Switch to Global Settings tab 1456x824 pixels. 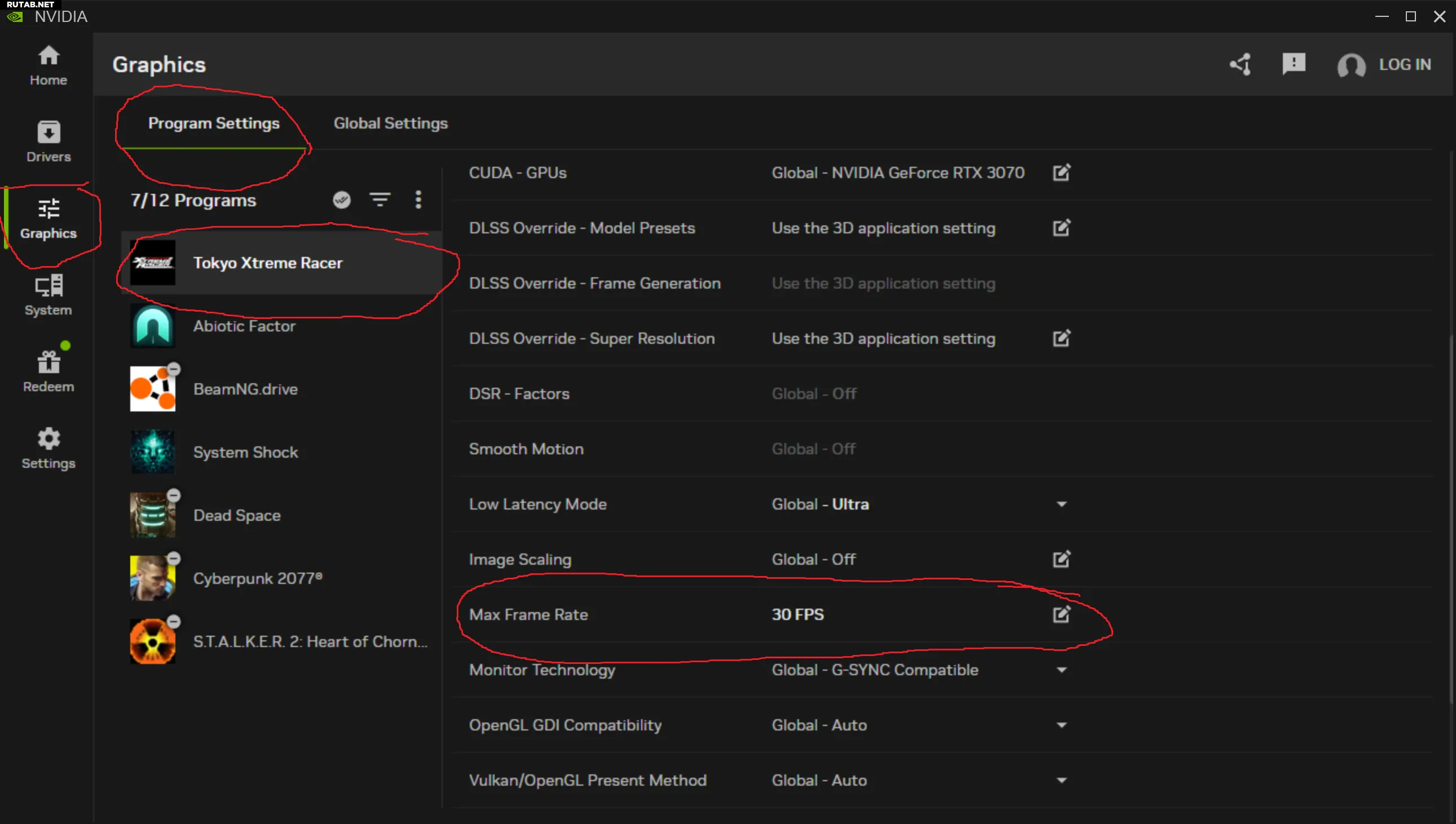391,123
